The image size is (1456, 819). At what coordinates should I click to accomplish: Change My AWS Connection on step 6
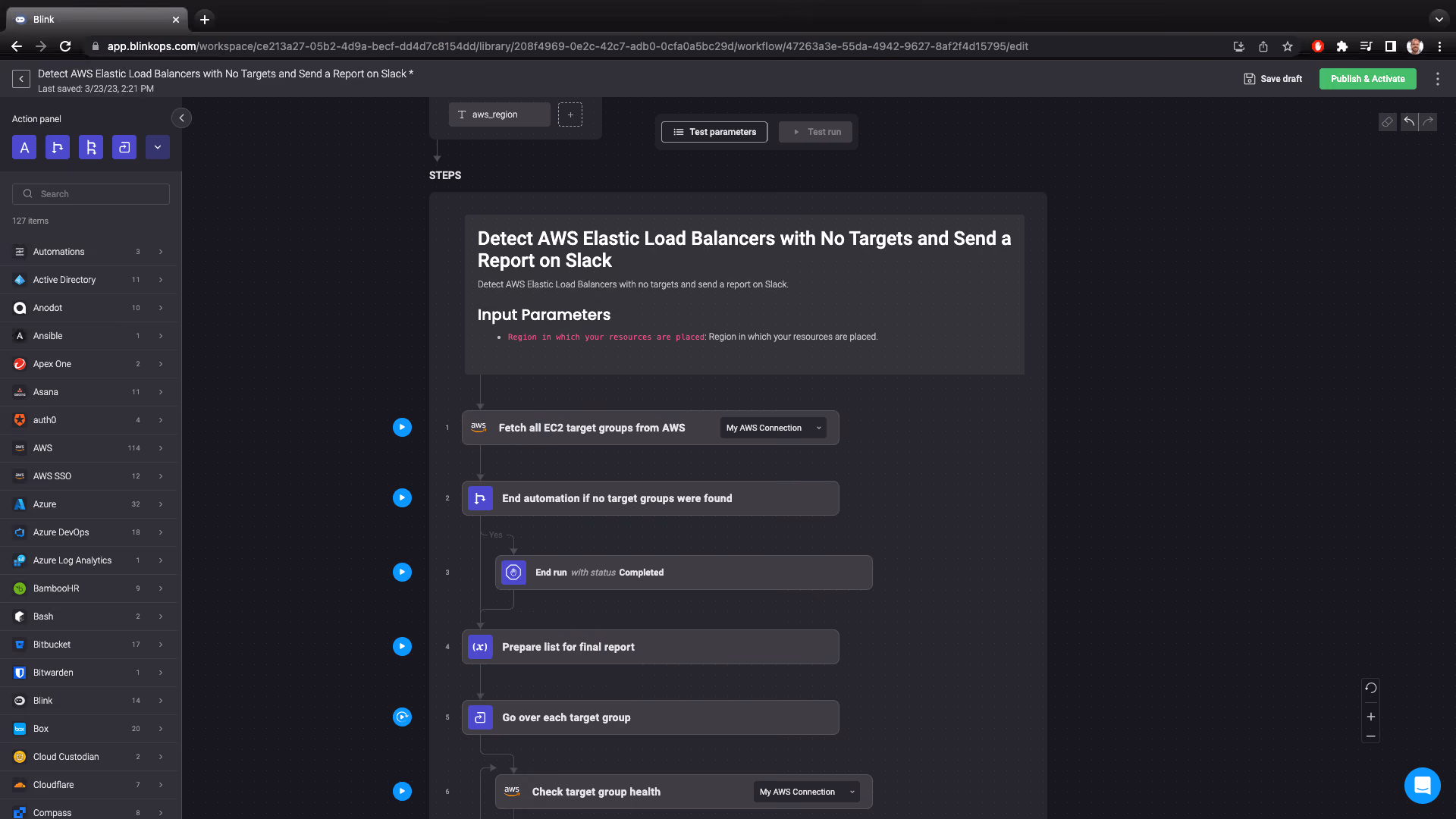[806, 792]
